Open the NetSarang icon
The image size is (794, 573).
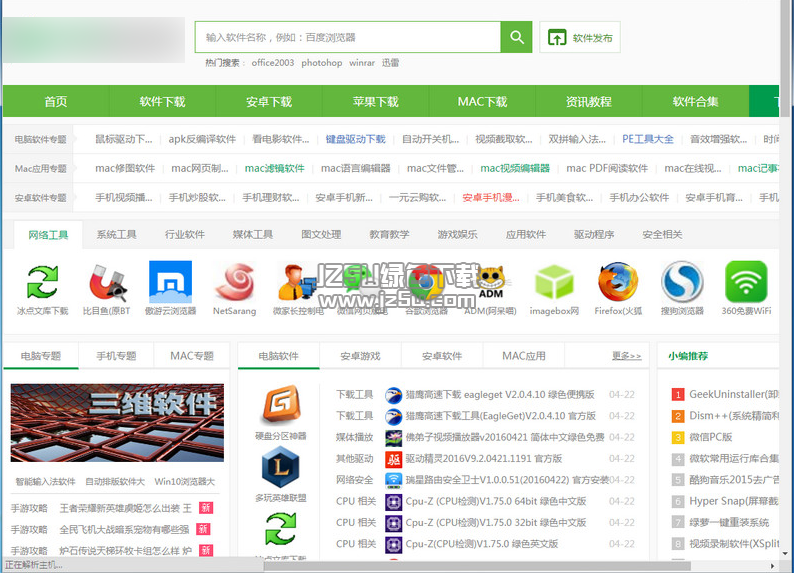pos(234,282)
